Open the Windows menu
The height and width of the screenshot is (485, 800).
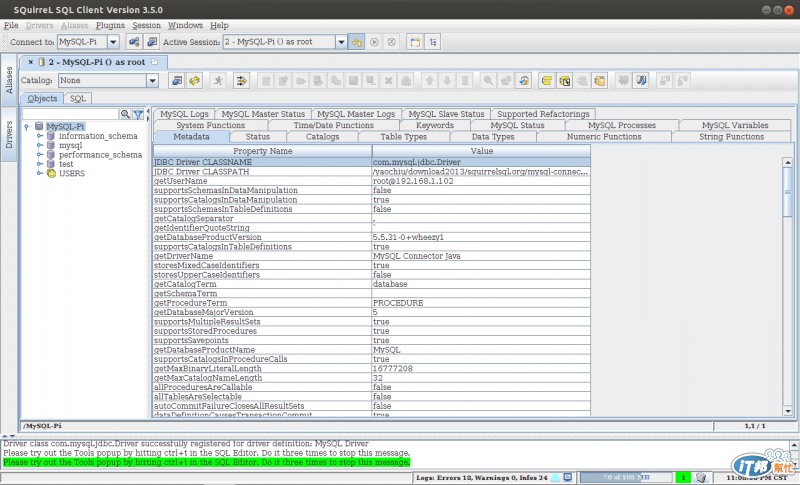185,25
